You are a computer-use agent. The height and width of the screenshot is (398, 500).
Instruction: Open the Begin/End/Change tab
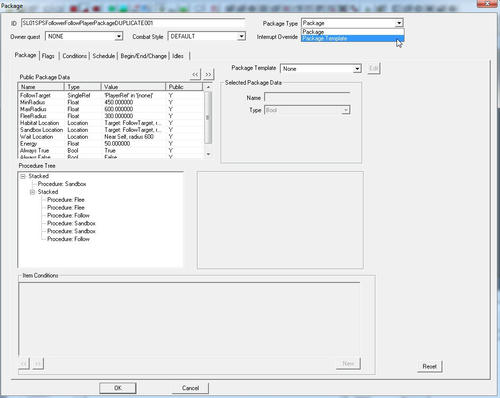click(144, 56)
